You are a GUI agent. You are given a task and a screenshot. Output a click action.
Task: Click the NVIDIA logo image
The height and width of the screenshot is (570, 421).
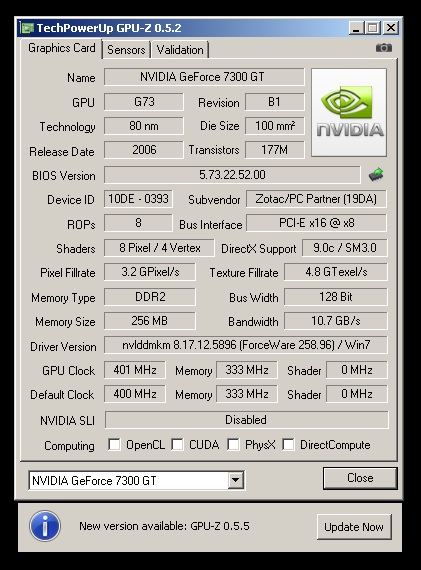[x=349, y=113]
